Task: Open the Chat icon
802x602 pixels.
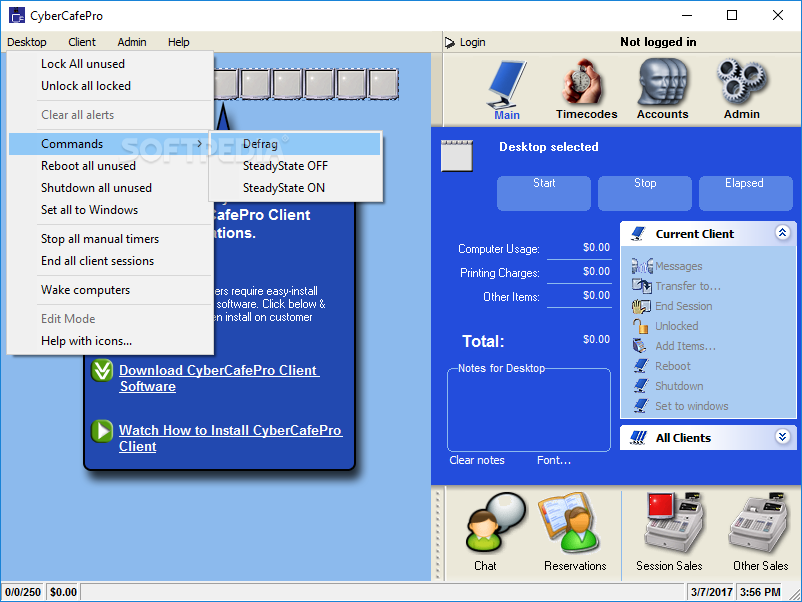Action: point(495,522)
